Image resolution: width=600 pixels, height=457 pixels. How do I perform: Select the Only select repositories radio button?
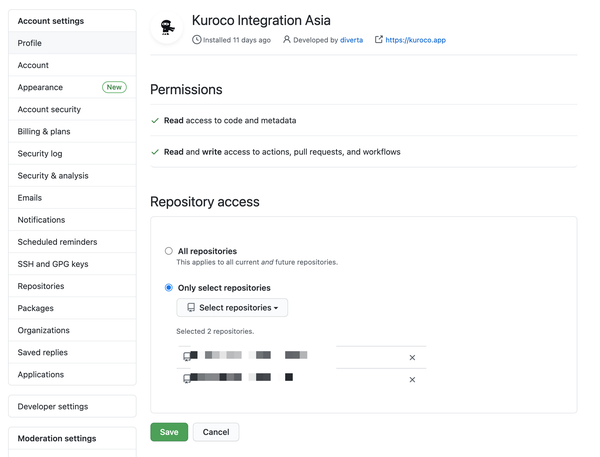pyautogui.click(x=169, y=287)
